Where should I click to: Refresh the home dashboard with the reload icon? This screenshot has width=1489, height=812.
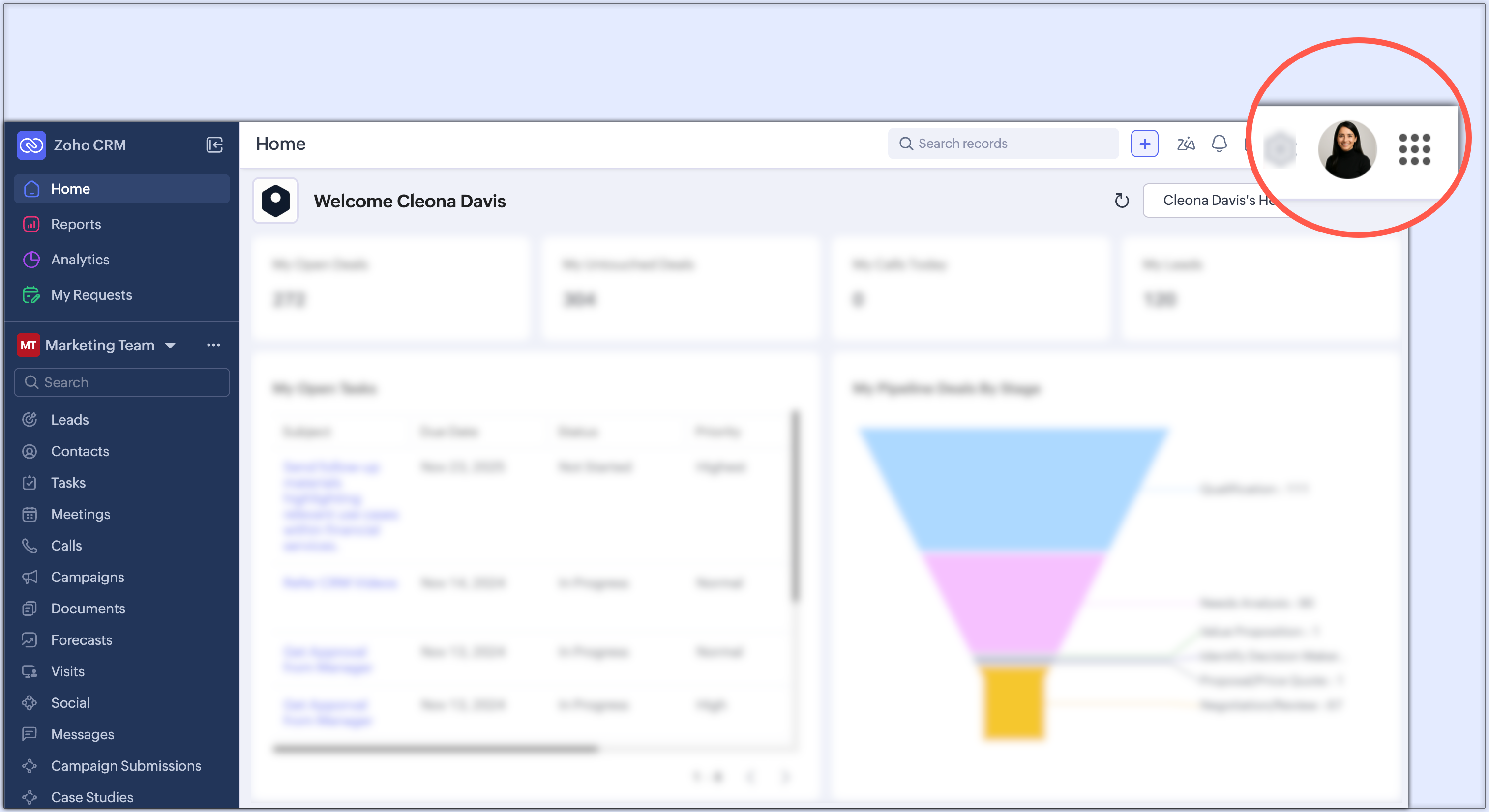point(1121,201)
